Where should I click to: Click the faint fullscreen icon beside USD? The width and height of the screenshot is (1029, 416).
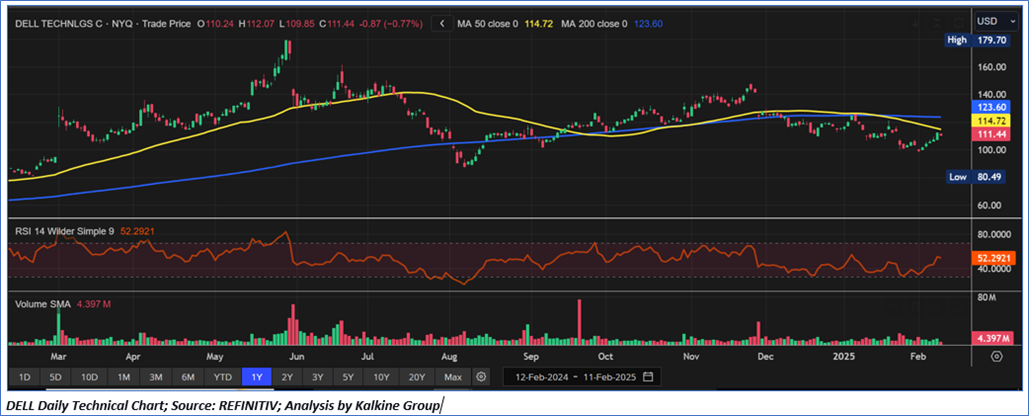[x=959, y=22]
